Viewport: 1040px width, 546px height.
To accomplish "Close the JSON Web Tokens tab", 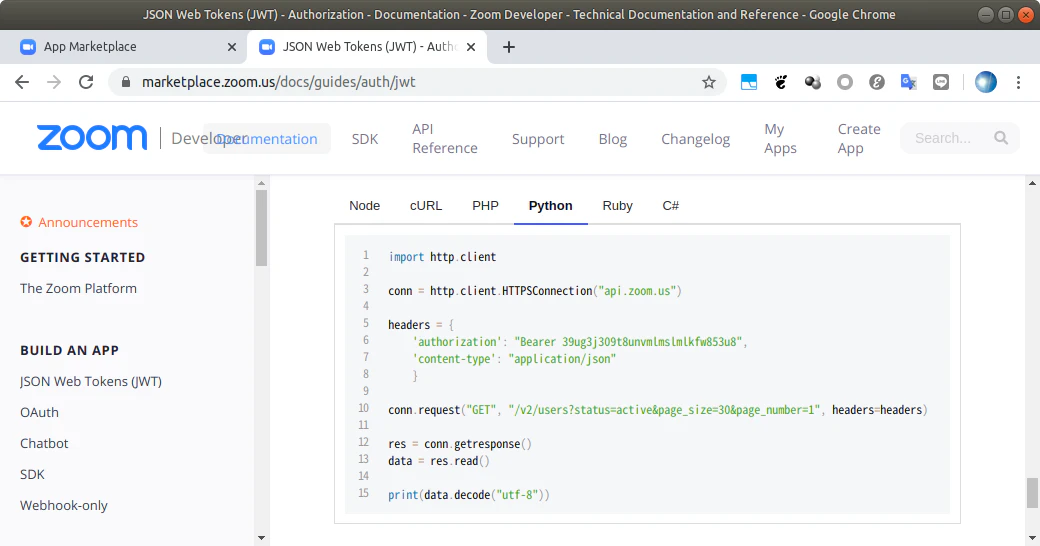I will point(471,47).
